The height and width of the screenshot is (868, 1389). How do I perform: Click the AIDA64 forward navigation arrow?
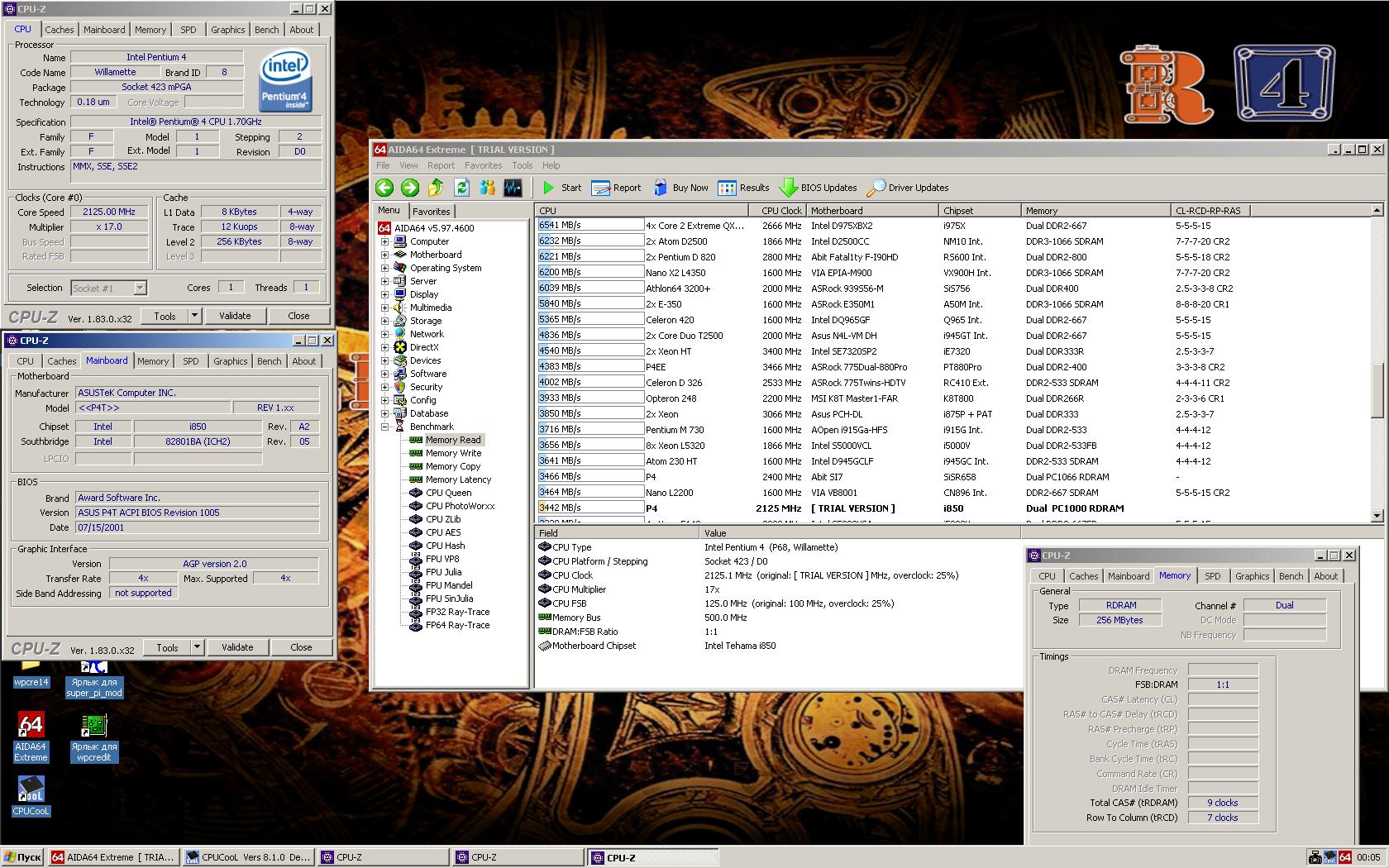410,188
